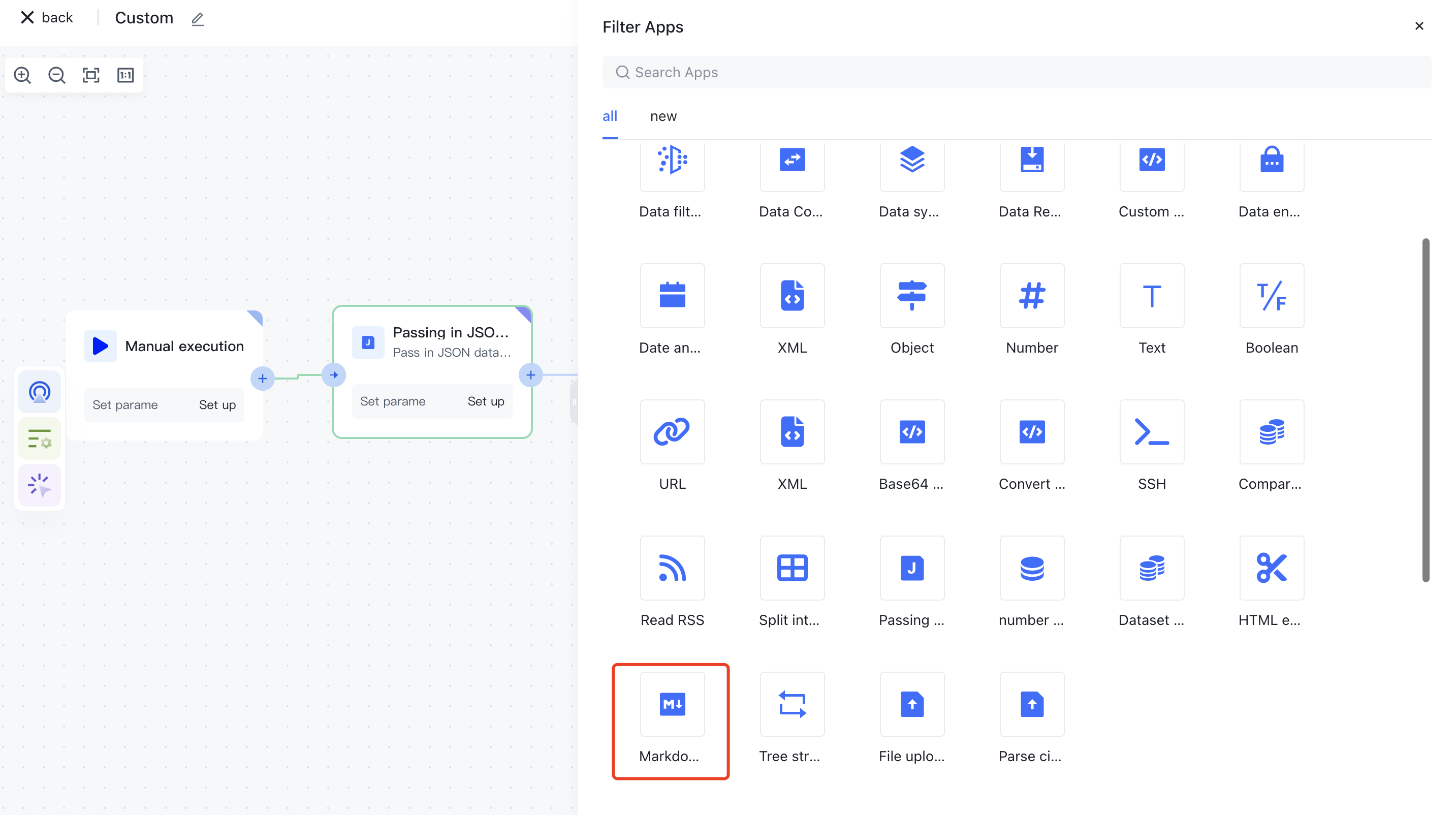Focus the Search Apps field
This screenshot has width=1456, height=815.
[x=1016, y=72]
